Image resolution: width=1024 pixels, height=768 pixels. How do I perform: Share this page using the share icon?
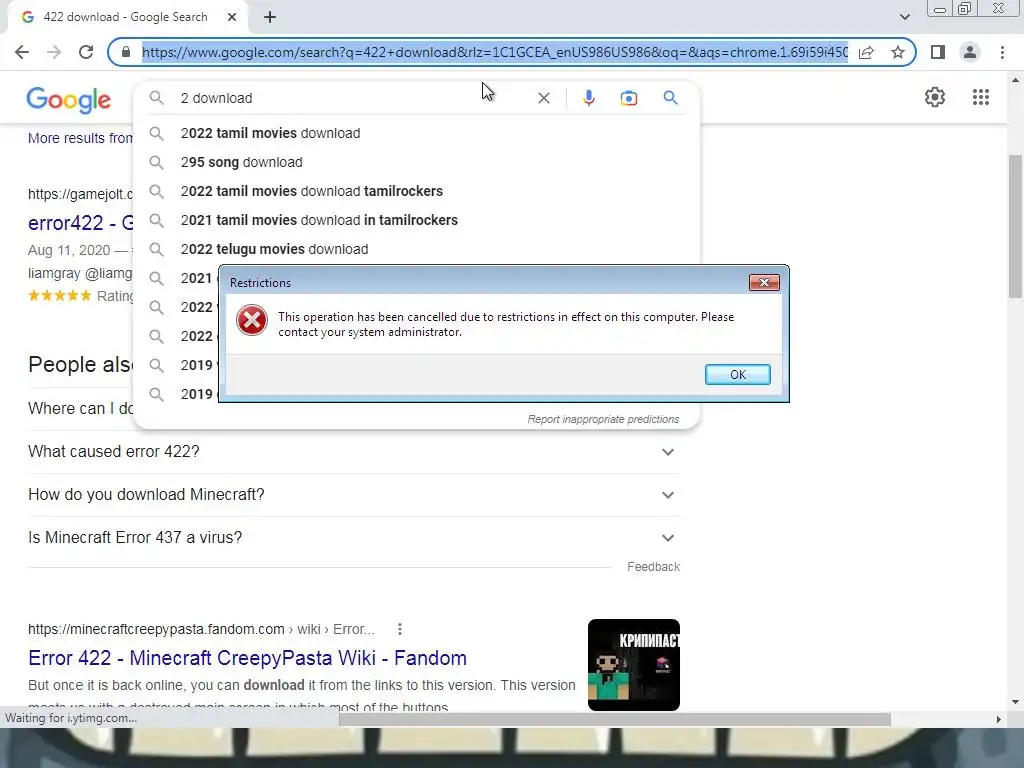click(x=866, y=52)
